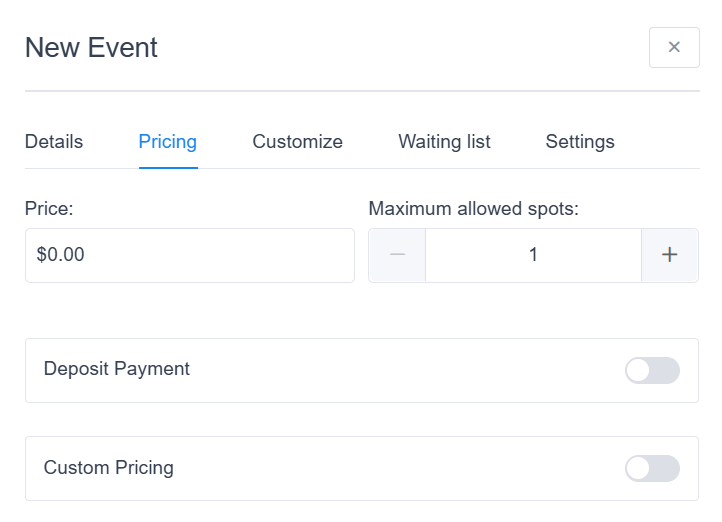Turn on the Custom Pricing switch
Image resolution: width=722 pixels, height=522 pixels.
[x=652, y=468]
